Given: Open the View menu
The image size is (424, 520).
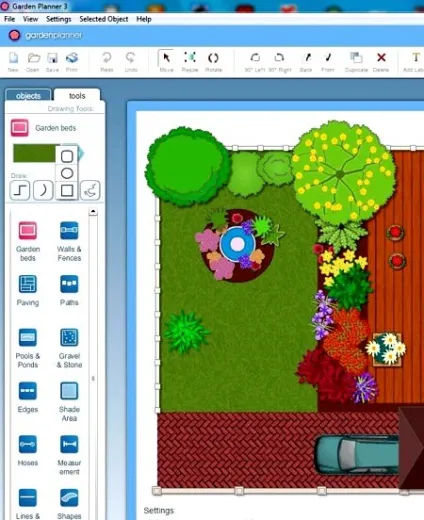Looking at the screenshot, I should [x=30, y=19].
